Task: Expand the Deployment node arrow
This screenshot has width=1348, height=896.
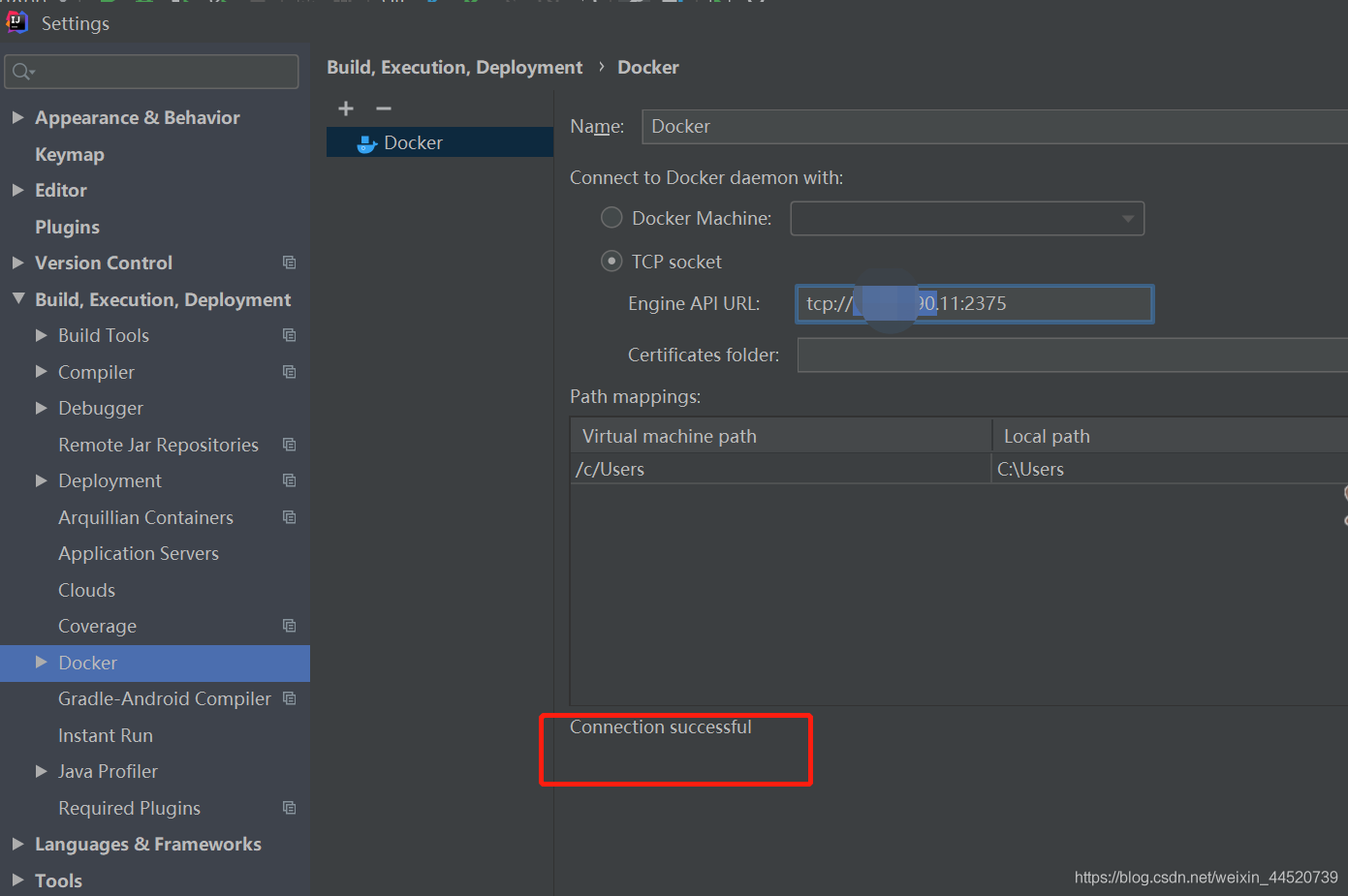Action: (41, 480)
